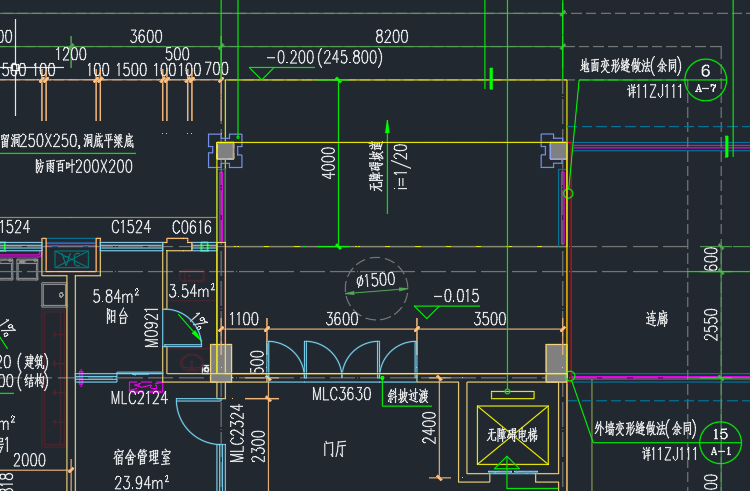Select the 3.54m² area text

click(192, 291)
